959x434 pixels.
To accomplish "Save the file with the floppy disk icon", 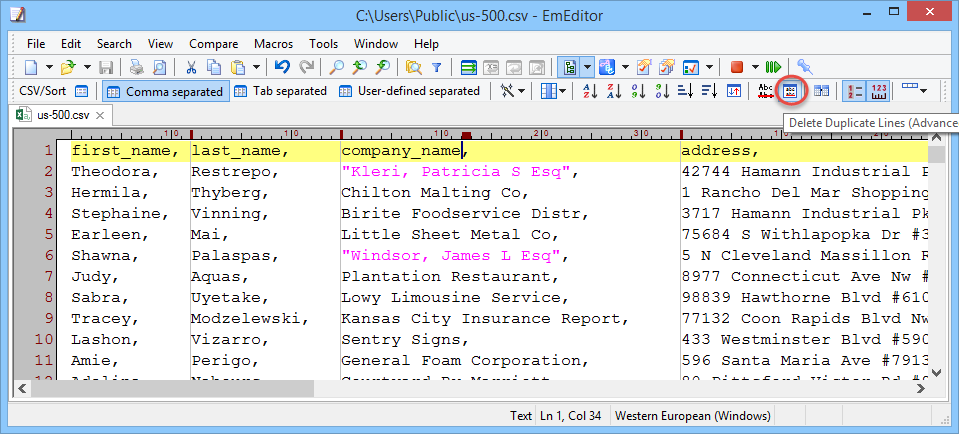I will [x=106, y=67].
